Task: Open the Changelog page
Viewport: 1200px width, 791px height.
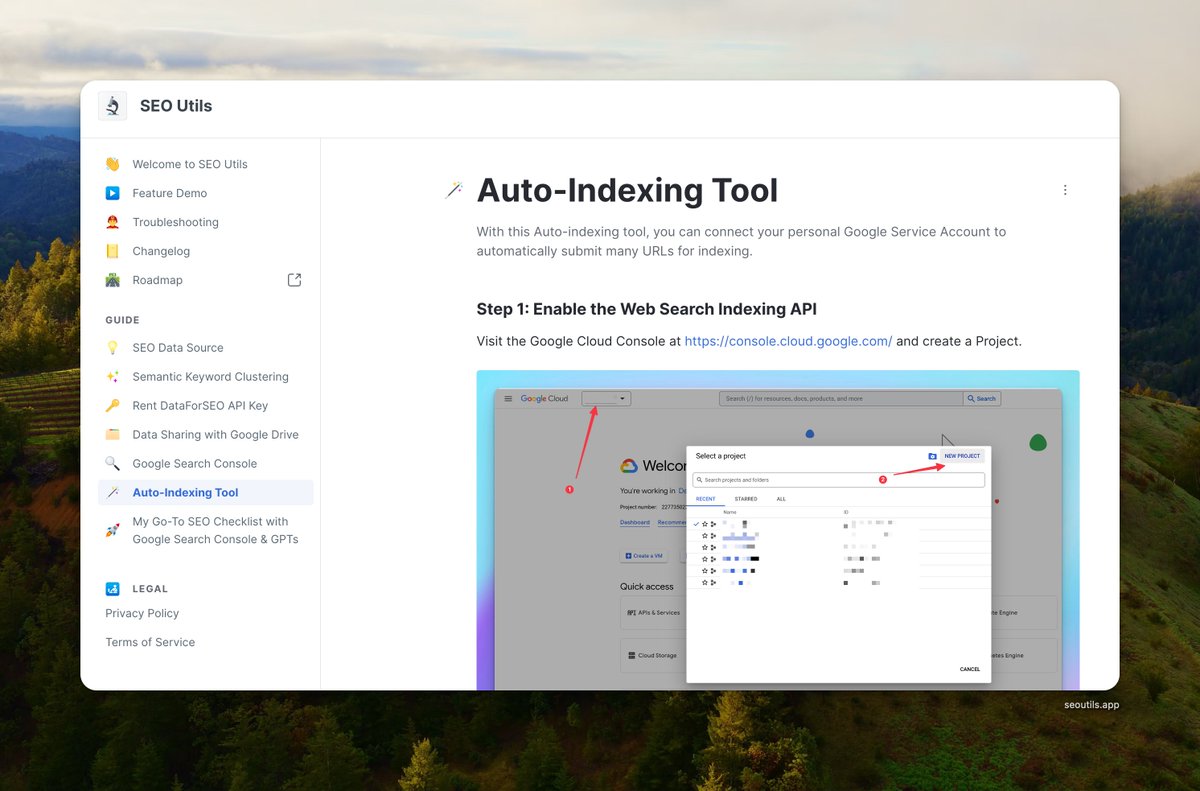Action: 161,251
